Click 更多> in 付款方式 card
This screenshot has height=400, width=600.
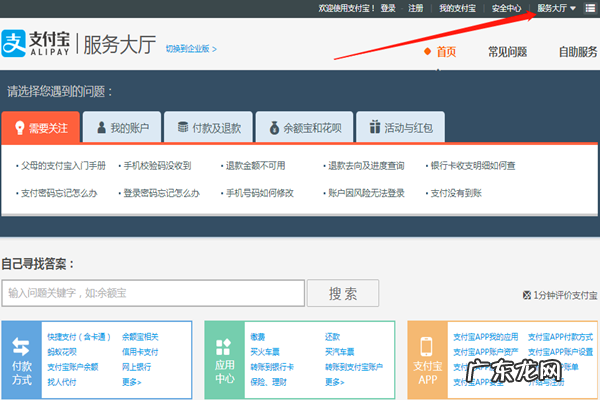132,382
